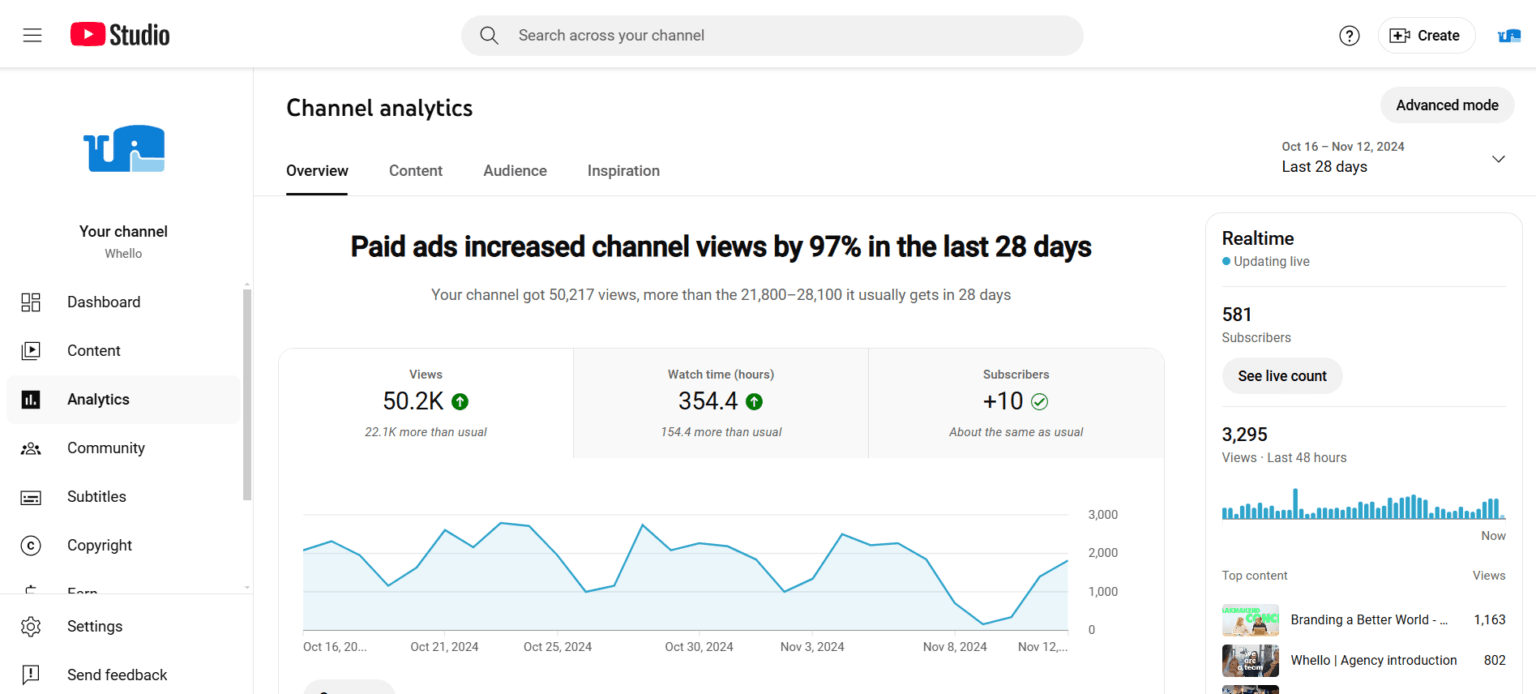Image resolution: width=1536 pixels, height=694 pixels.
Task: Click the YouTube Studio logo
Action: [120, 35]
